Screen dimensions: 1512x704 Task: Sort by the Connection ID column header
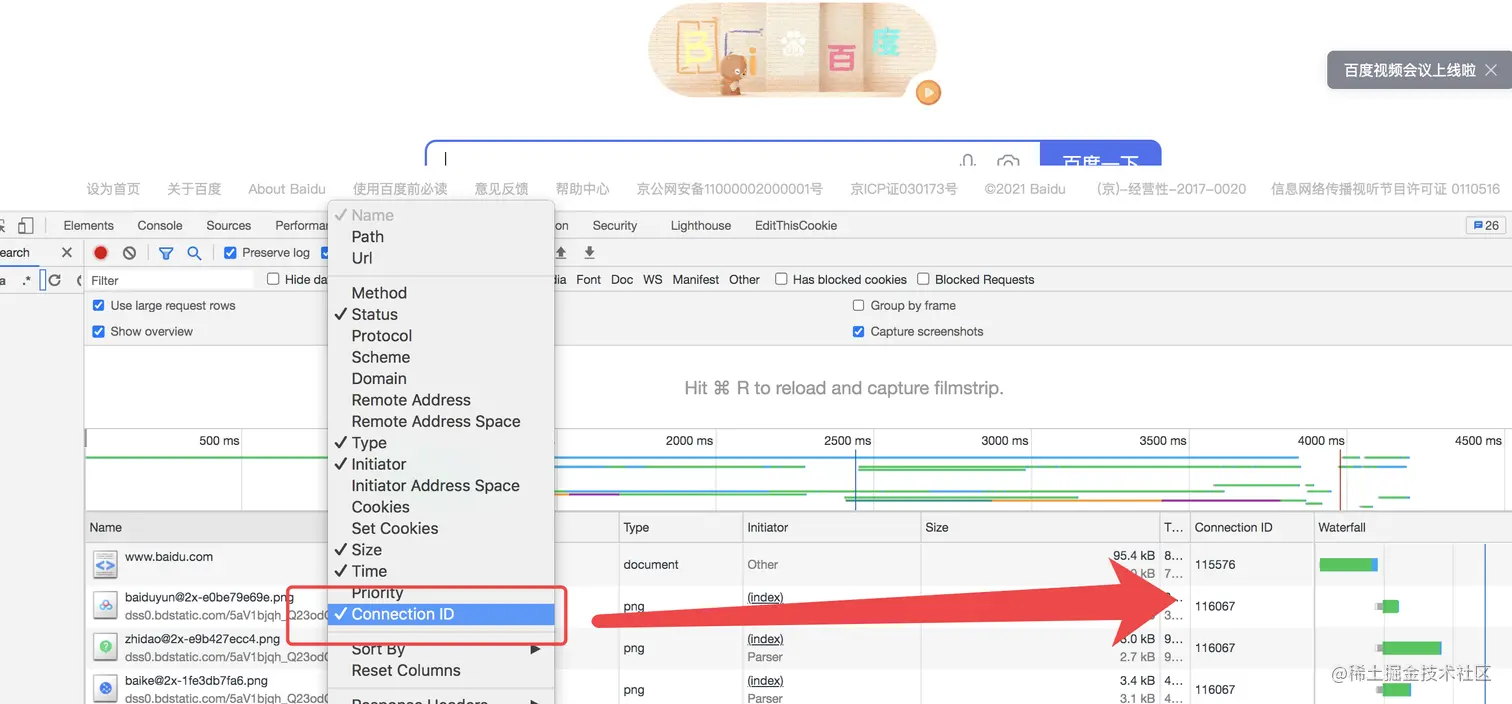tap(1251, 527)
